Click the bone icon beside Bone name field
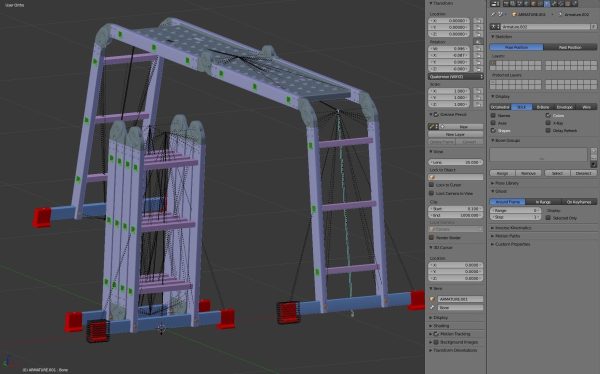600x374 pixels. 432,307
